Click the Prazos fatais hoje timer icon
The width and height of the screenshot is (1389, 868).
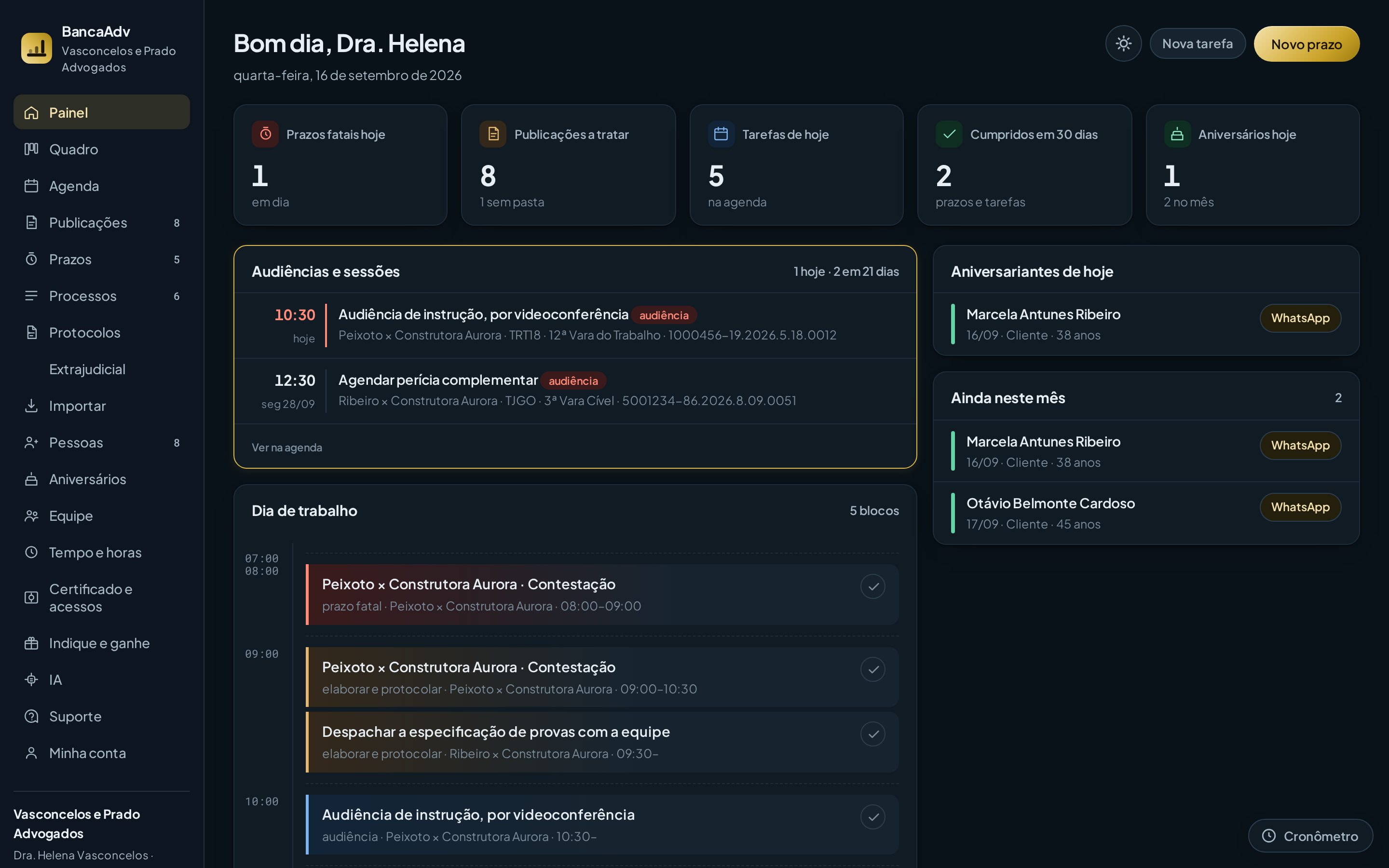click(265, 135)
